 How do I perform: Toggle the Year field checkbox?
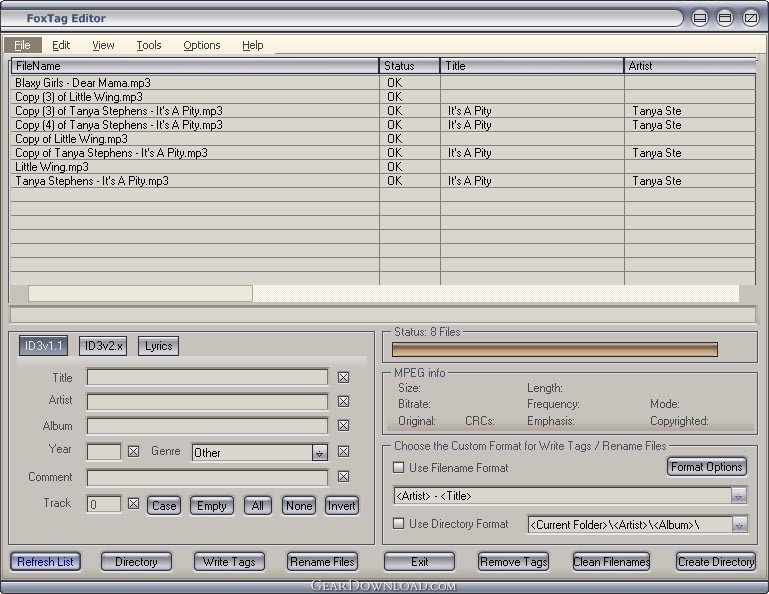[x=133, y=451]
